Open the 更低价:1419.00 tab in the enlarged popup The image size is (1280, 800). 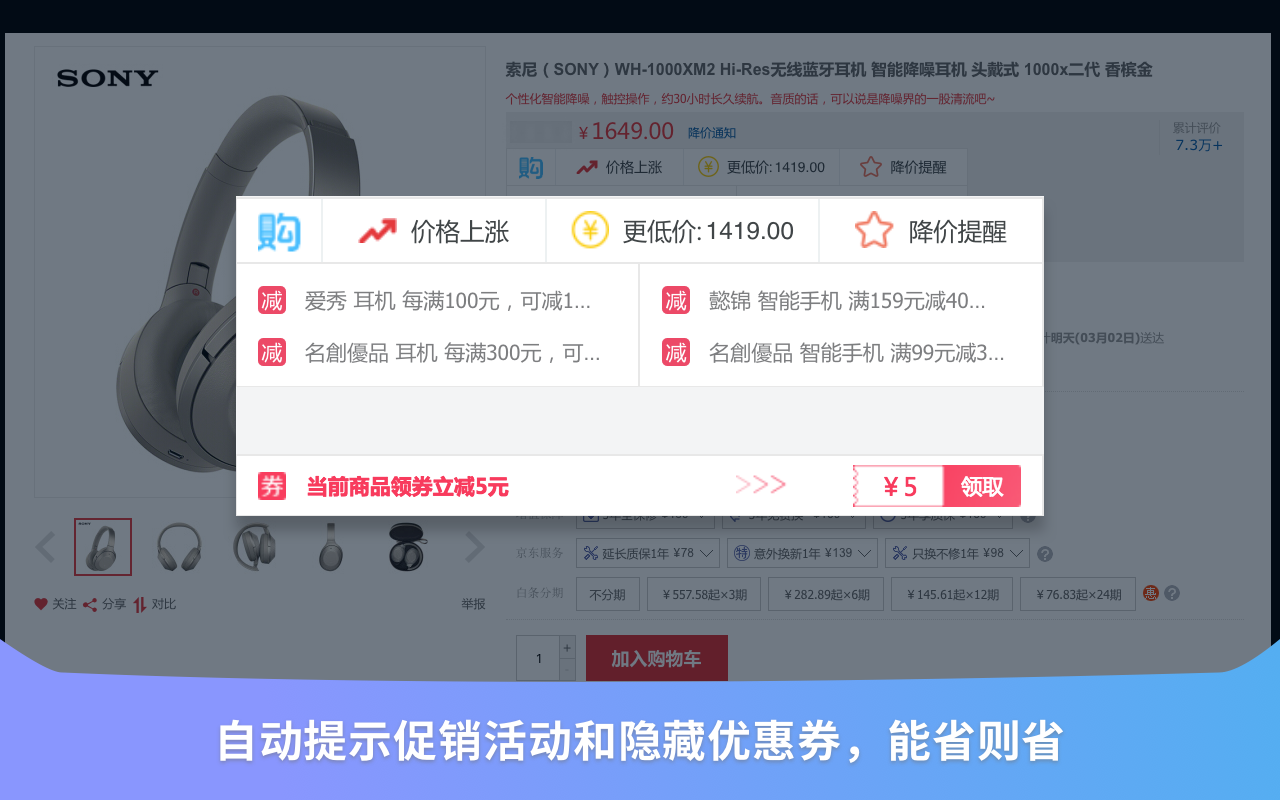[x=682, y=231]
